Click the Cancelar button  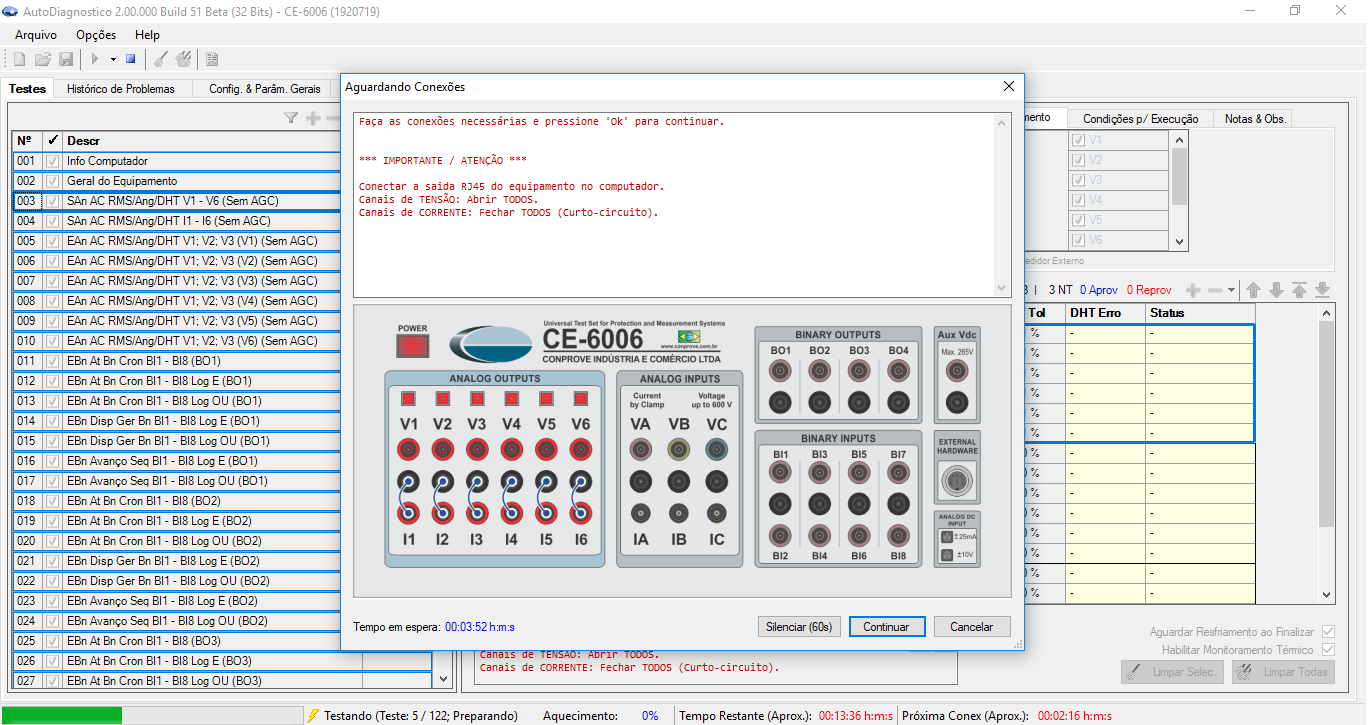coord(972,627)
